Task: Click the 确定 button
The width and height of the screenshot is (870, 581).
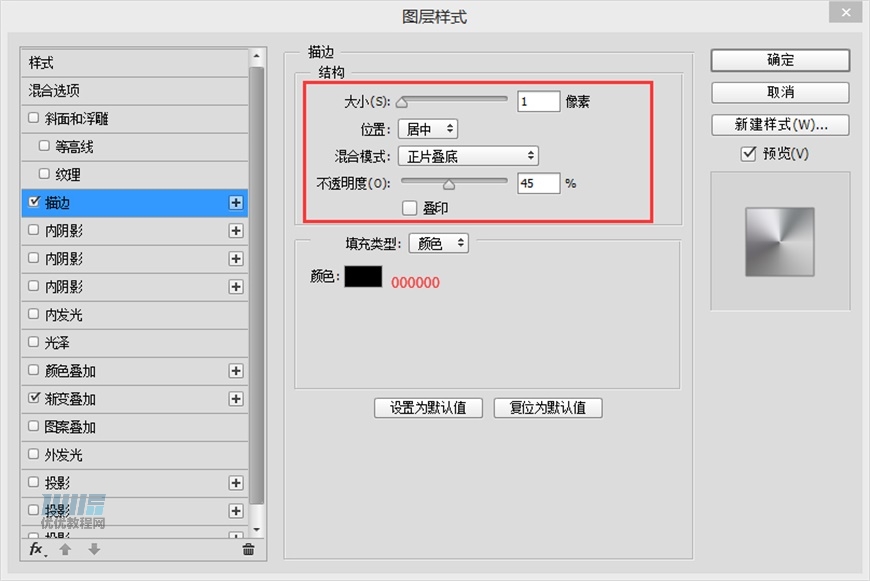Action: (779, 60)
